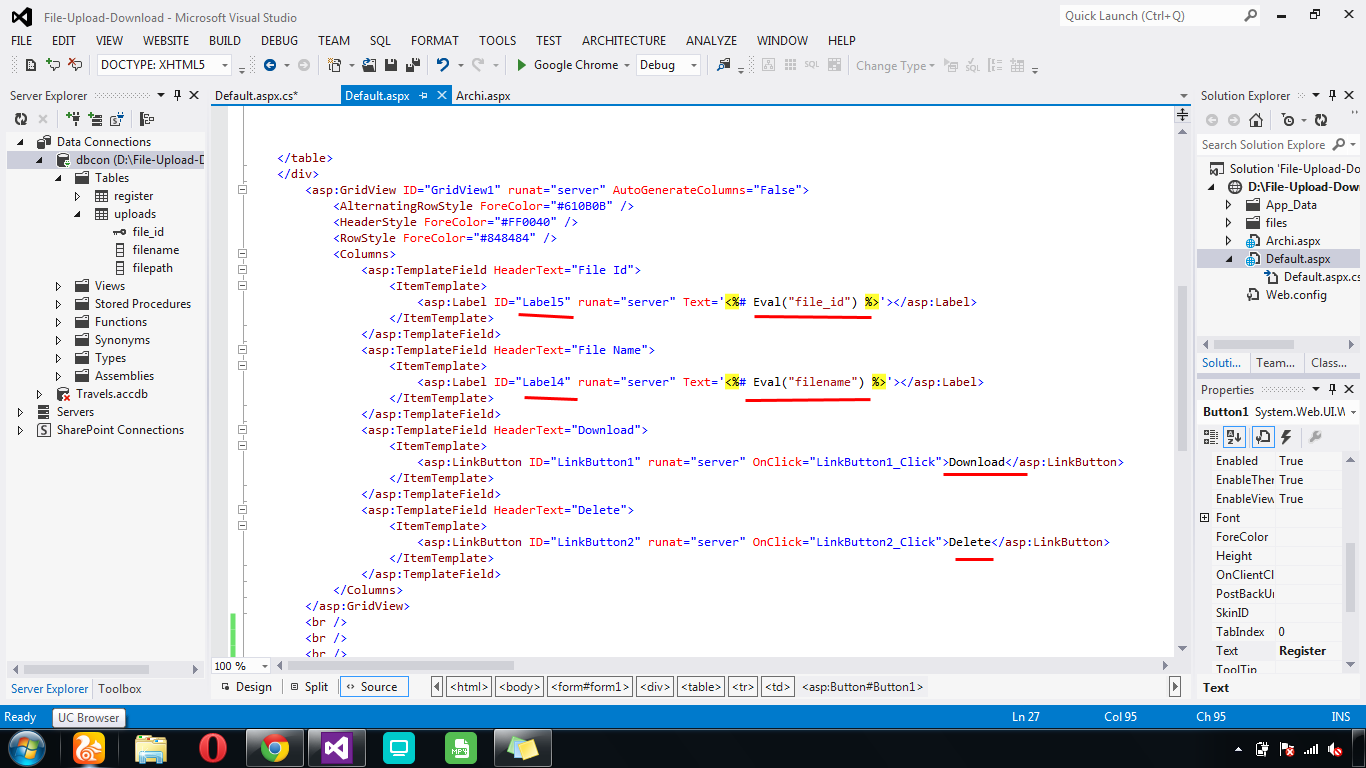Toggle auto-hide pin on Solution Explorer
Screen dimensions: 1366x768
pos(1334,95)
